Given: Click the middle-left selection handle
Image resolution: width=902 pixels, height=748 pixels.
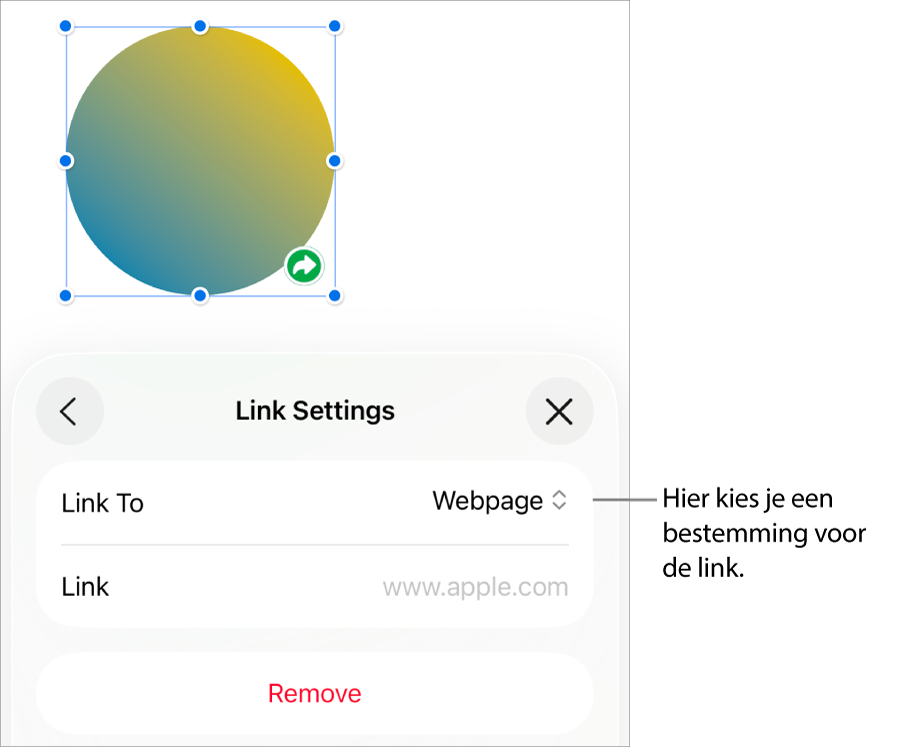Looking at the screenshot, I should point(66,161).
